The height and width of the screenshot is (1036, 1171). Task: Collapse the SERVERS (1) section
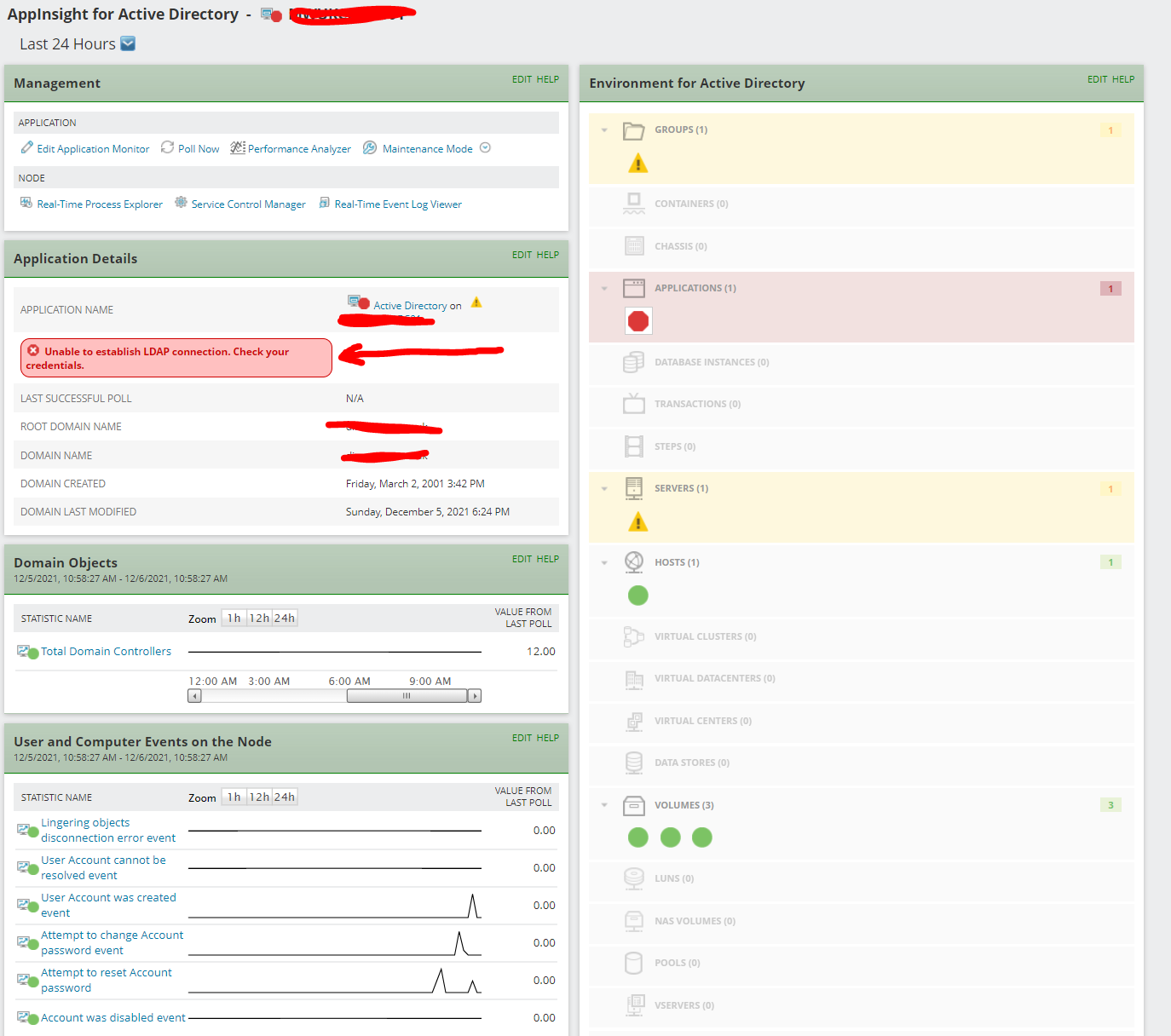[x=604, y=489]
